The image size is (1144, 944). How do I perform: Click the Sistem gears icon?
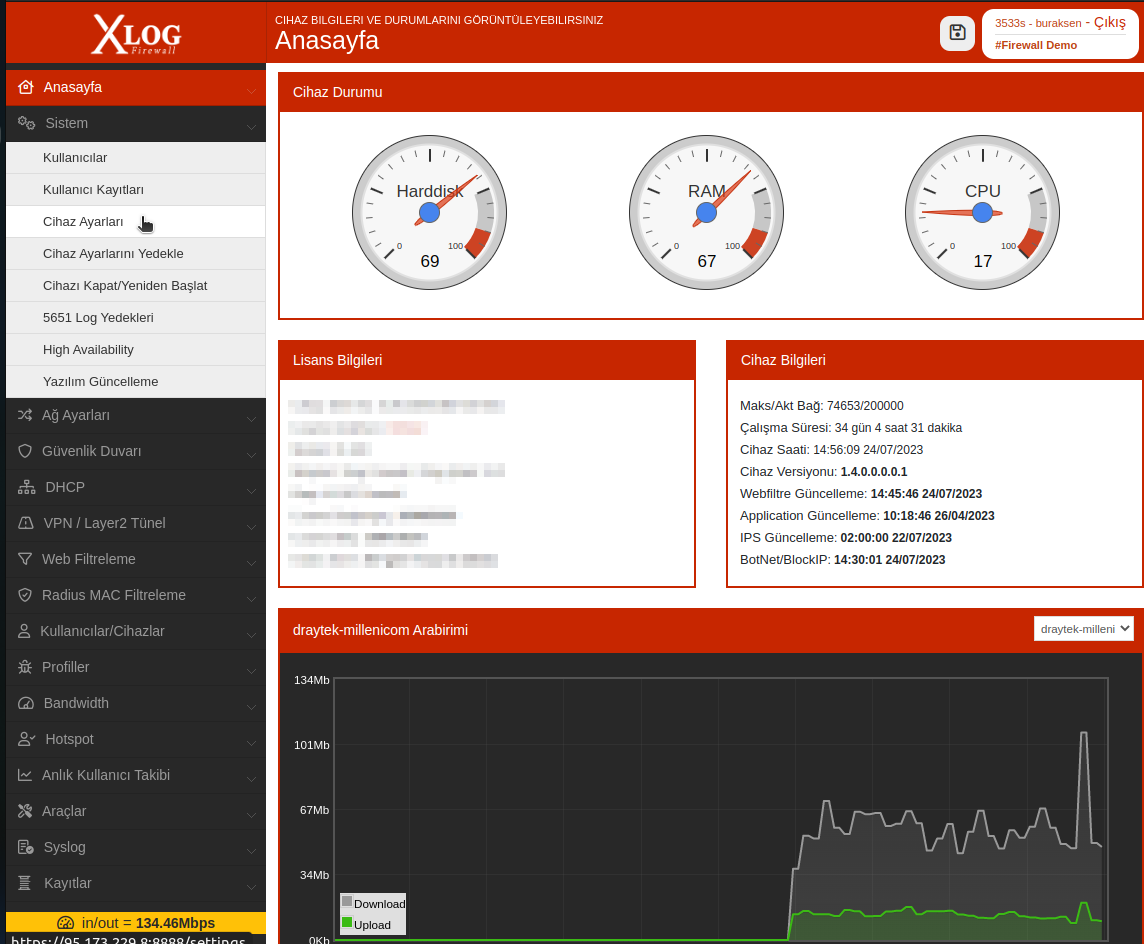point(26,123)
